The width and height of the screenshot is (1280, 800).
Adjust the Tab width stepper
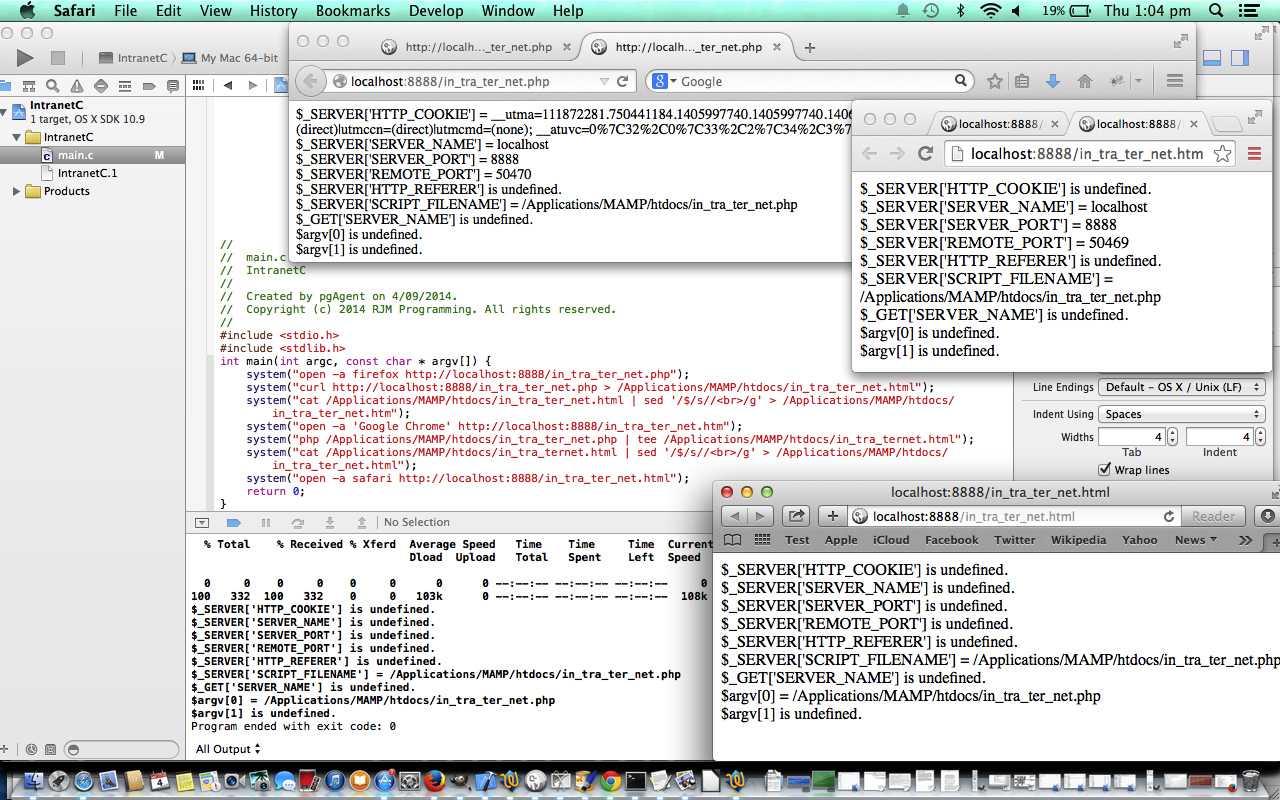click(x=1173, y=437)
